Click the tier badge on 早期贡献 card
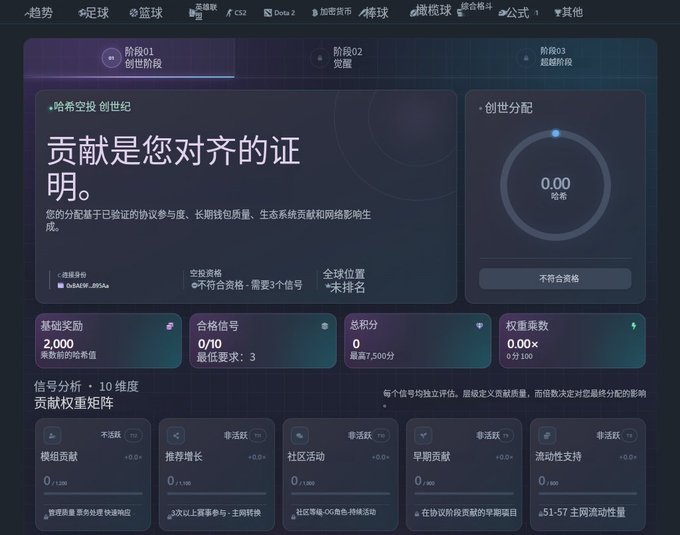Image resolution: width=680 pixels, height=535 pixels. point(505,436)
